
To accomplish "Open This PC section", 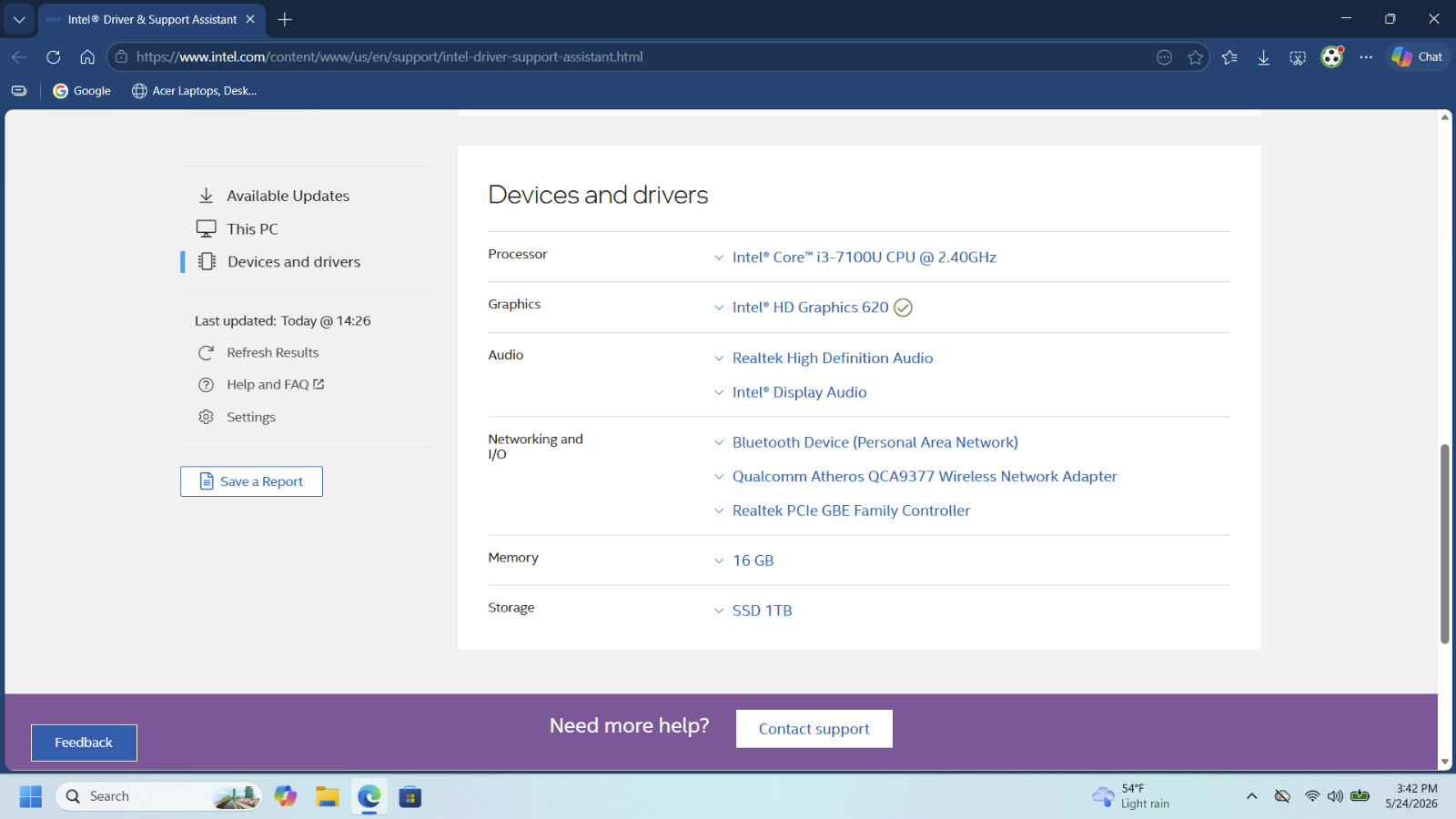I will coord(252,229).
